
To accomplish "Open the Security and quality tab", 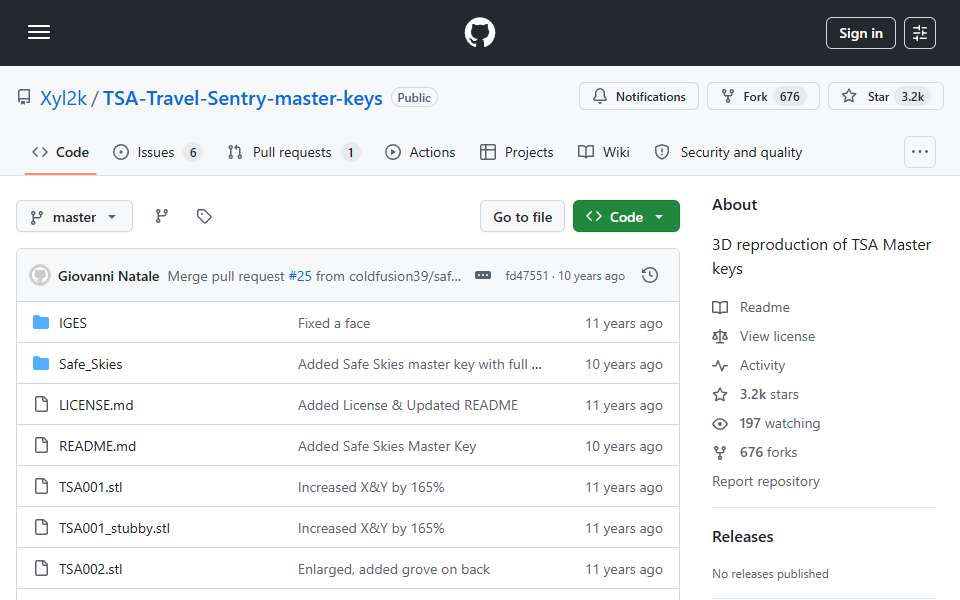I will pos(729,152).
